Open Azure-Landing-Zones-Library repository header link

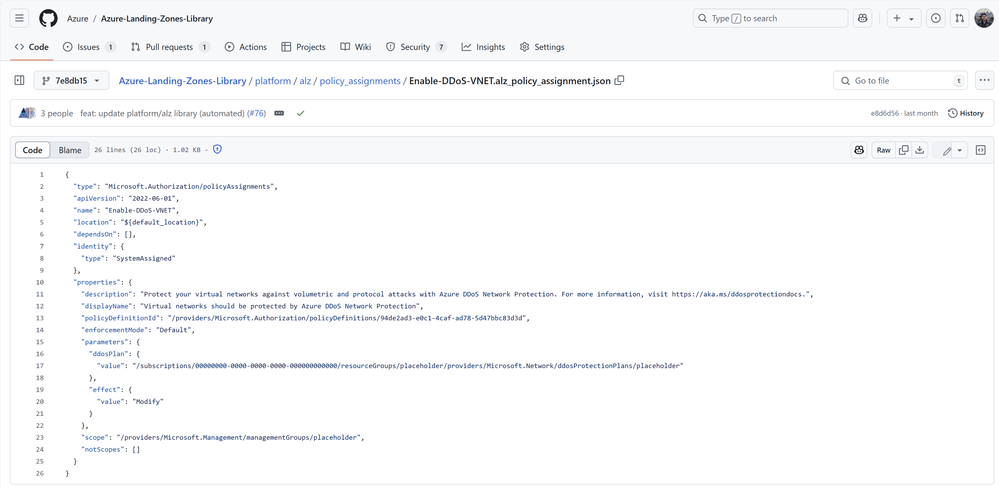tap(157, 18)
